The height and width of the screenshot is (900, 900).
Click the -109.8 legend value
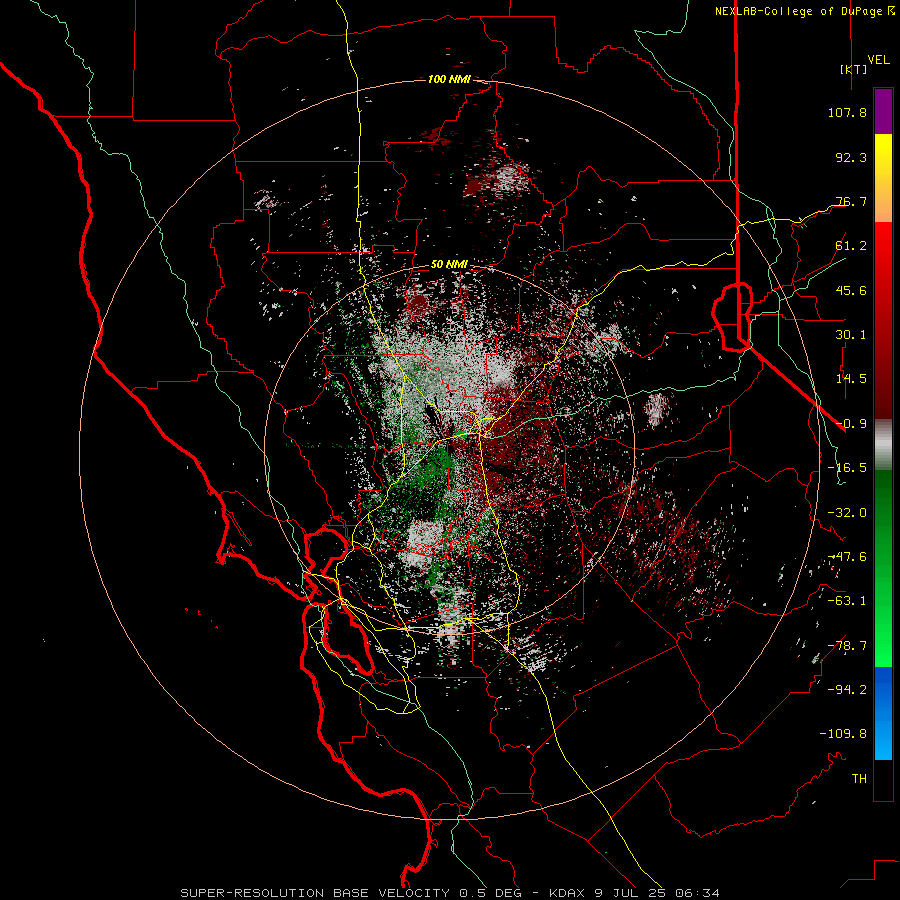(x=843, y=734)
